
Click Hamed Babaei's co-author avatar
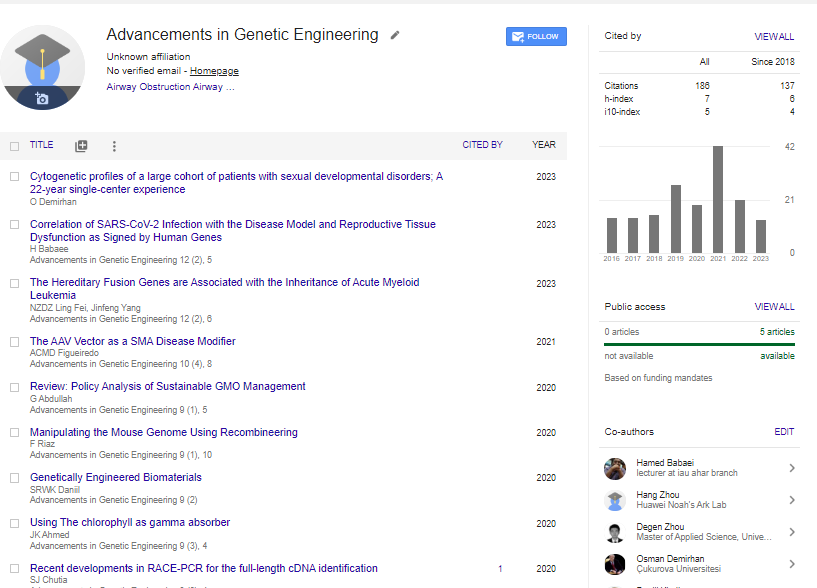(x=616, y=468)
